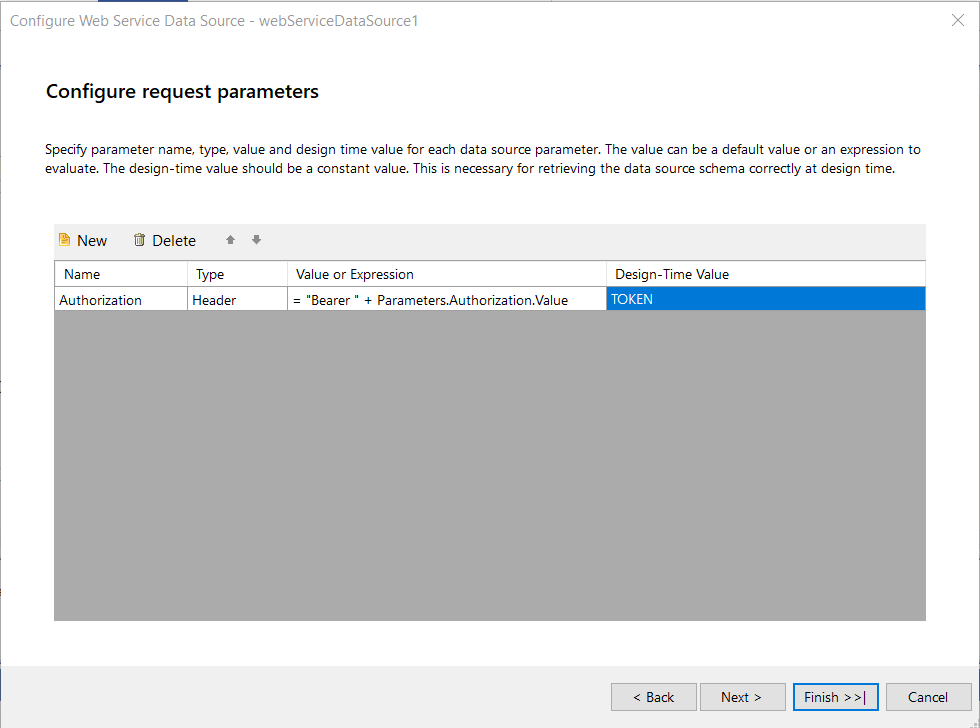Screen dimensions: 980x728
Task: Move parameter up with the up arrow
Action: tap(230, 240)
